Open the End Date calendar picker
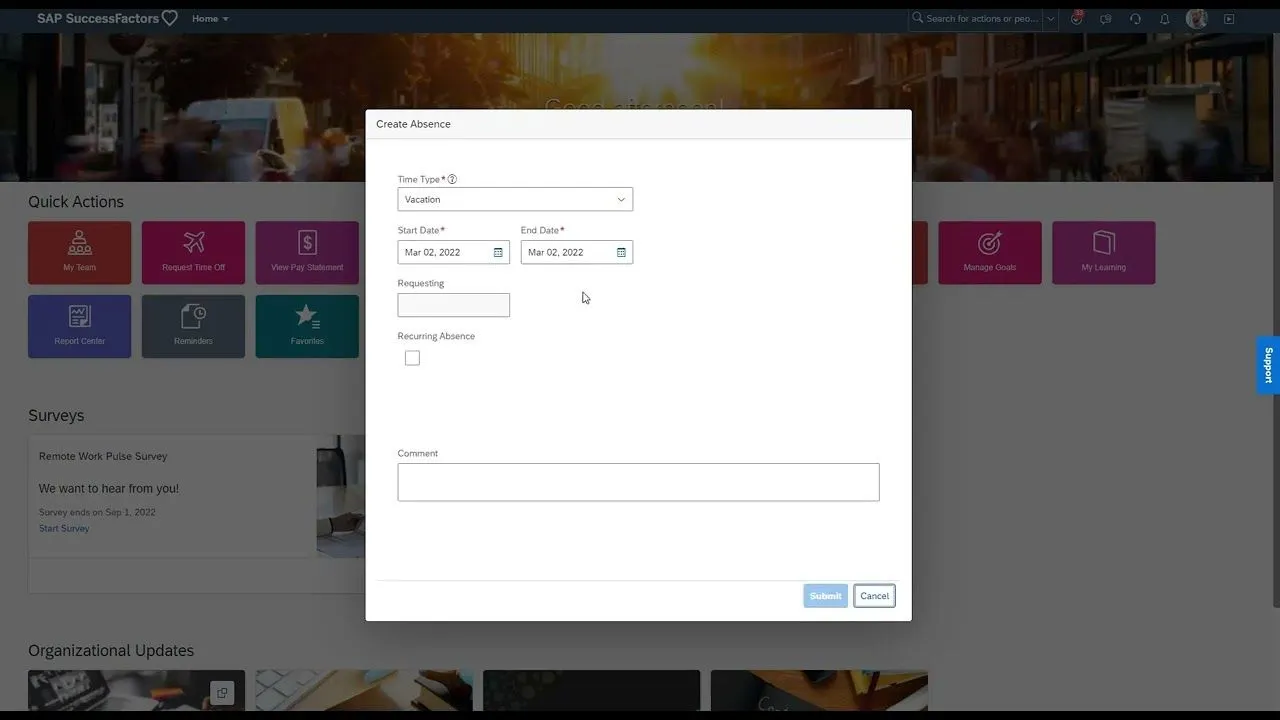Viewport: 1280px width, 720px height. pyautogui.click(x=621, y=253)
